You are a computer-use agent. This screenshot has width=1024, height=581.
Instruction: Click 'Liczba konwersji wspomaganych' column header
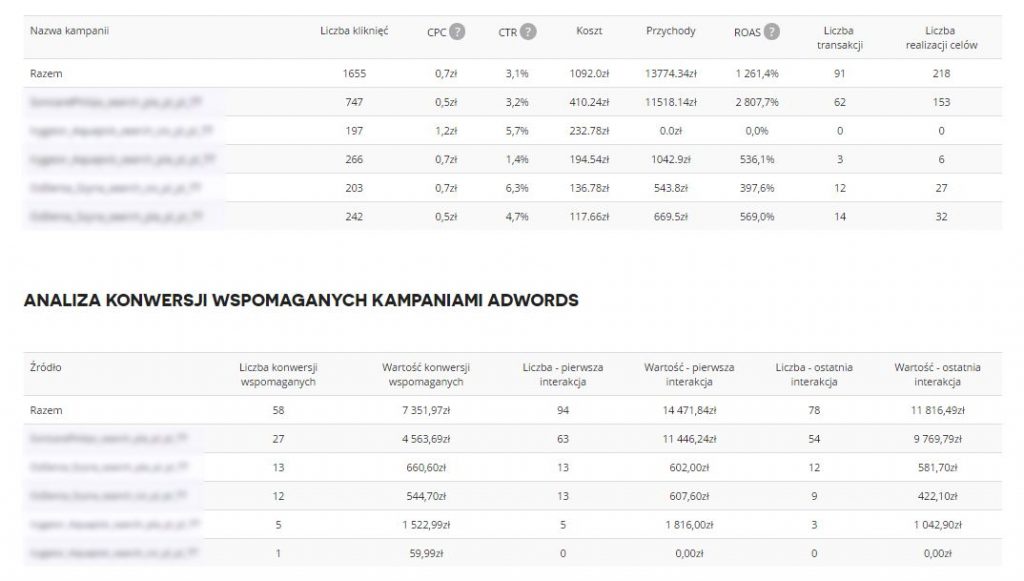tap(278, 375)
